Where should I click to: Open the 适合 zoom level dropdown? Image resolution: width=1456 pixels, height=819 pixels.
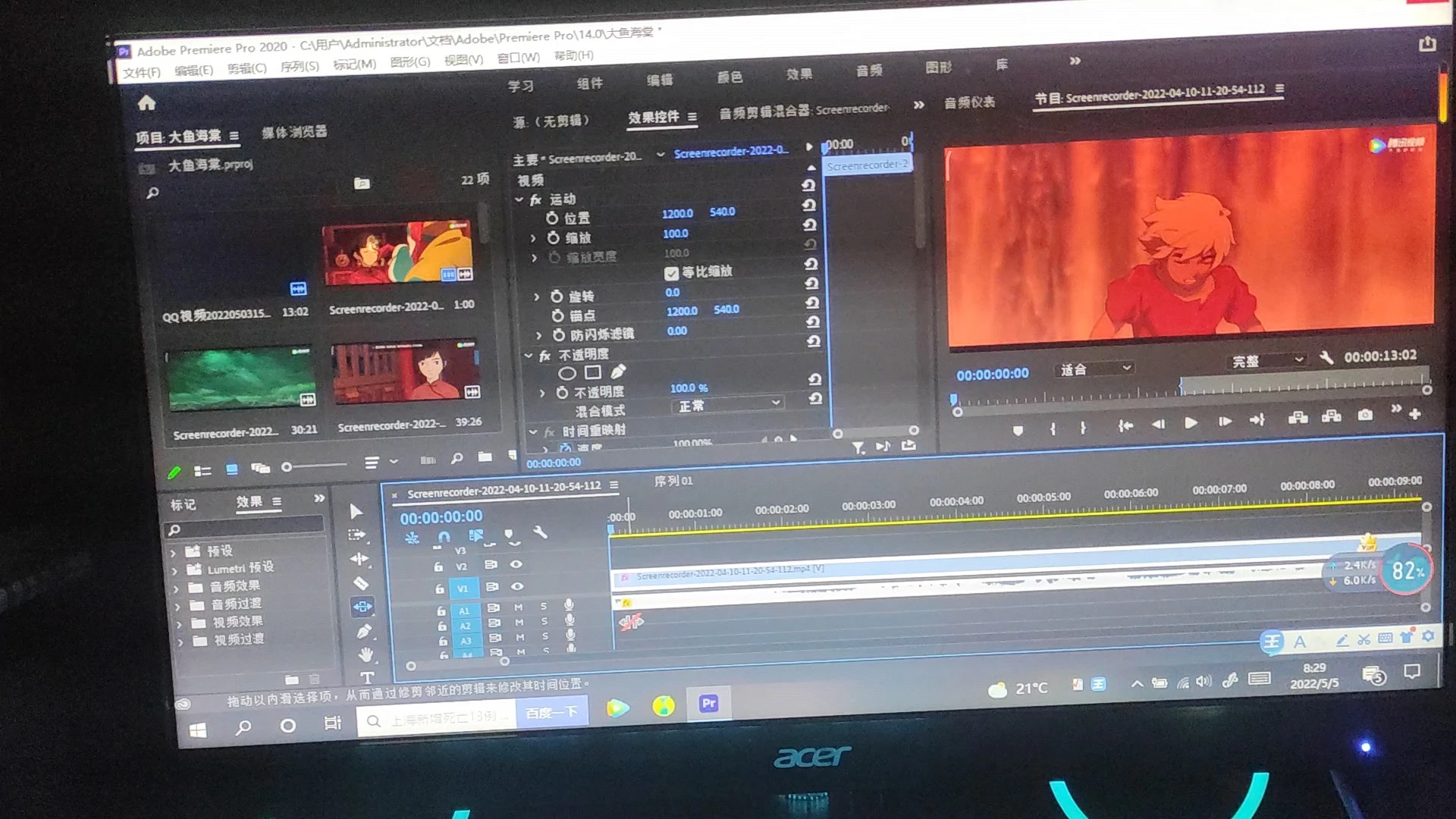(1094, 369)
